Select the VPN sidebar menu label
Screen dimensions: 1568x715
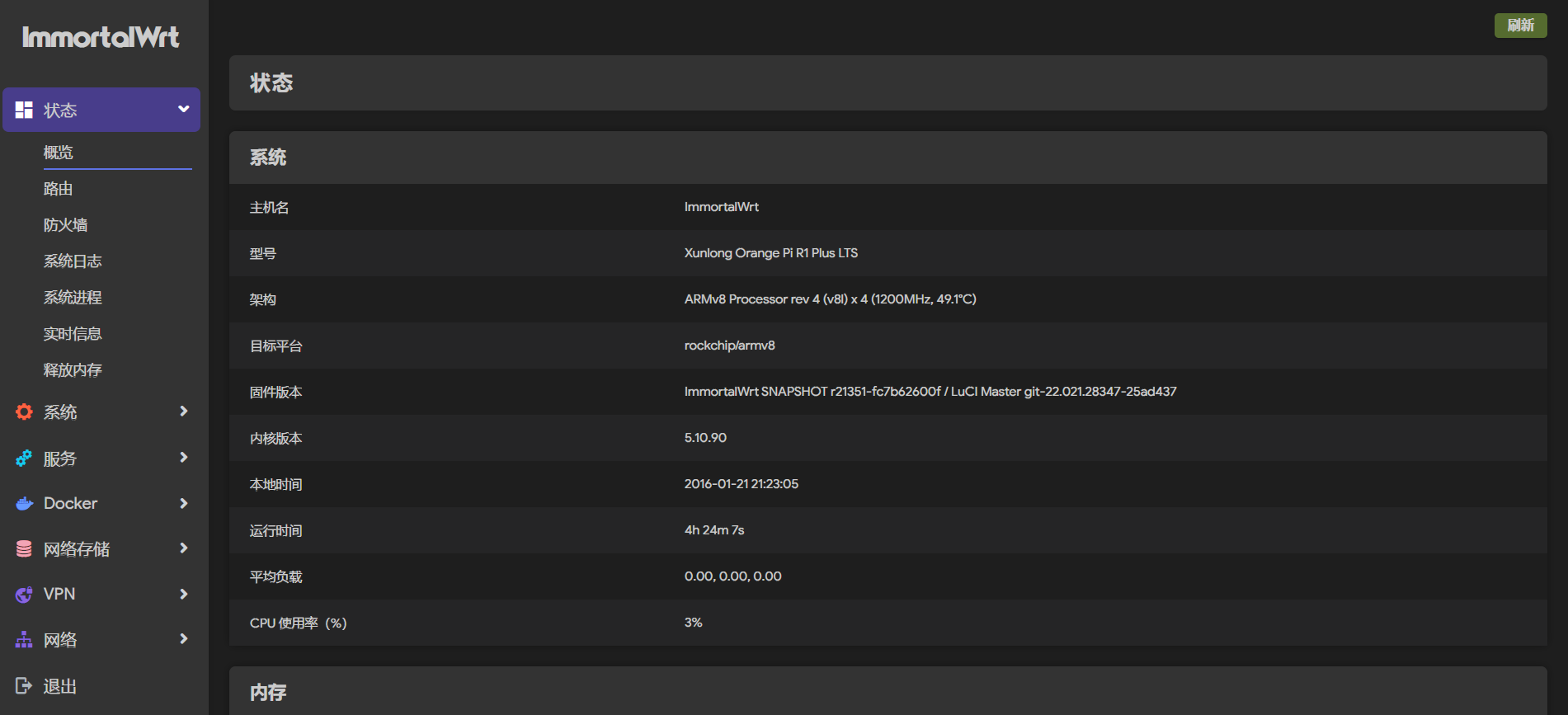point(59,594)
